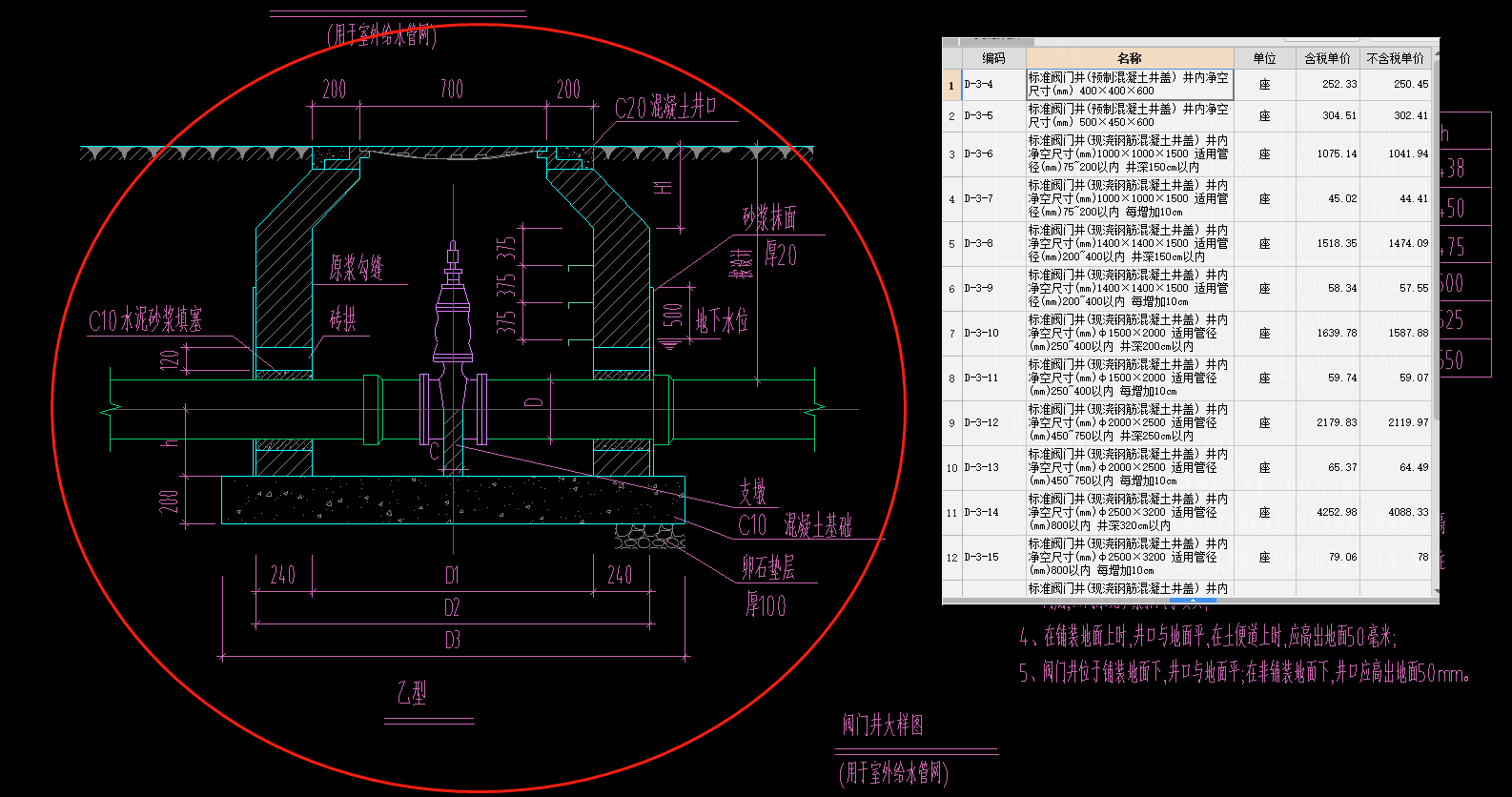Select tax-exclusive price 1587.88
Screen dimensions: 1512x797
coord(1395,334)
